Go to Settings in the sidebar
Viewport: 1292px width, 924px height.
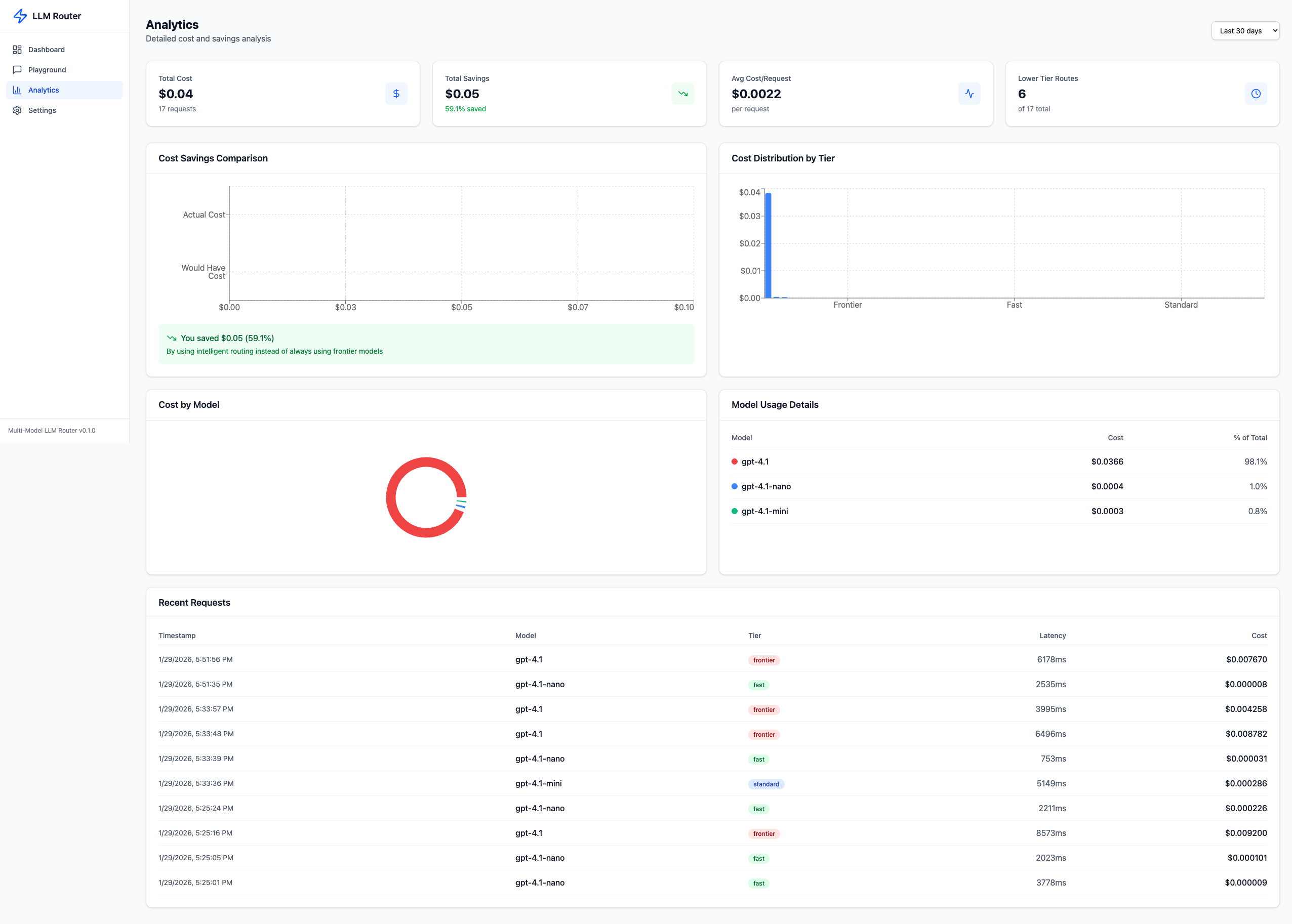pos(64,110)
